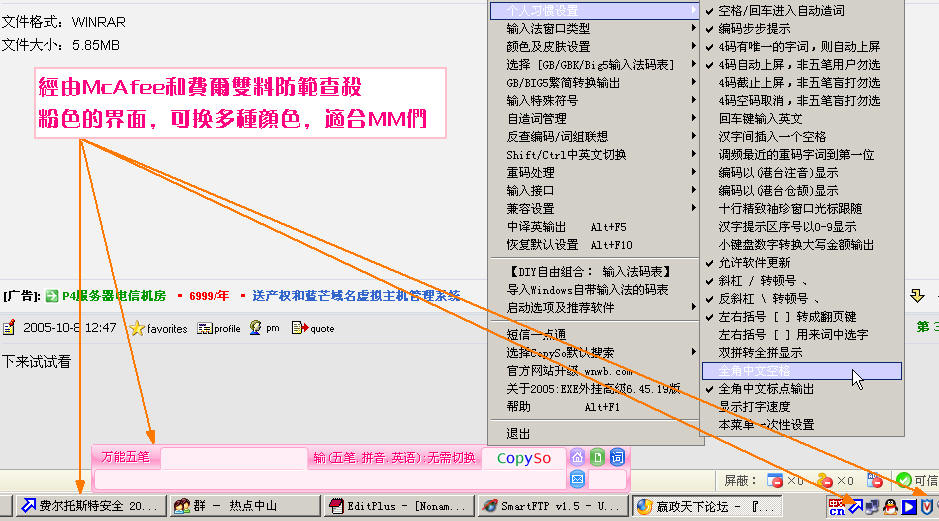Viewport: 939px width, 521px height.
Task: Toggle 斜杠 / 转顿号 option
Action: pos(802,281)
